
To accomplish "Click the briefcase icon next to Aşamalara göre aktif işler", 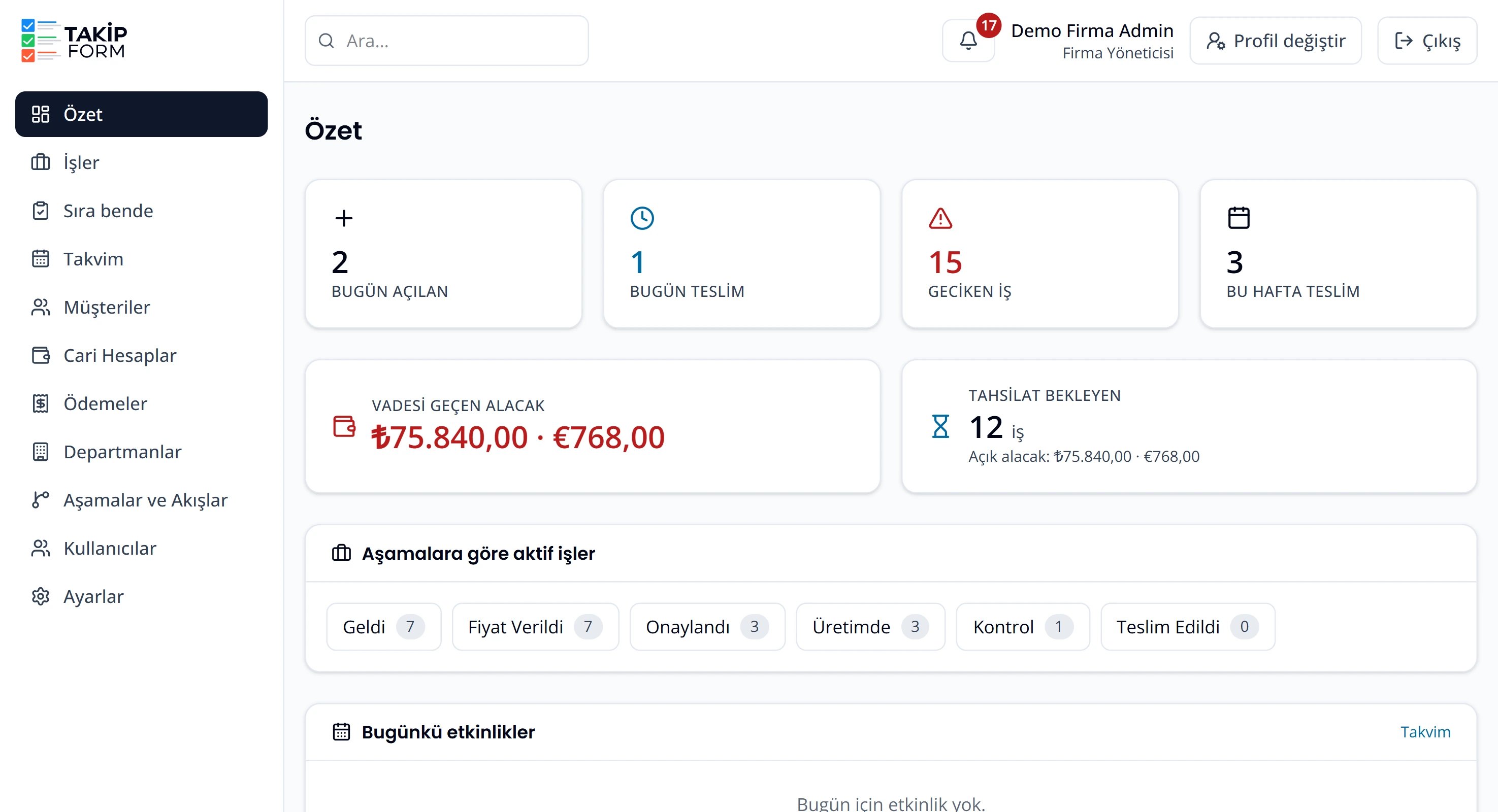I will tap(341, 553).
